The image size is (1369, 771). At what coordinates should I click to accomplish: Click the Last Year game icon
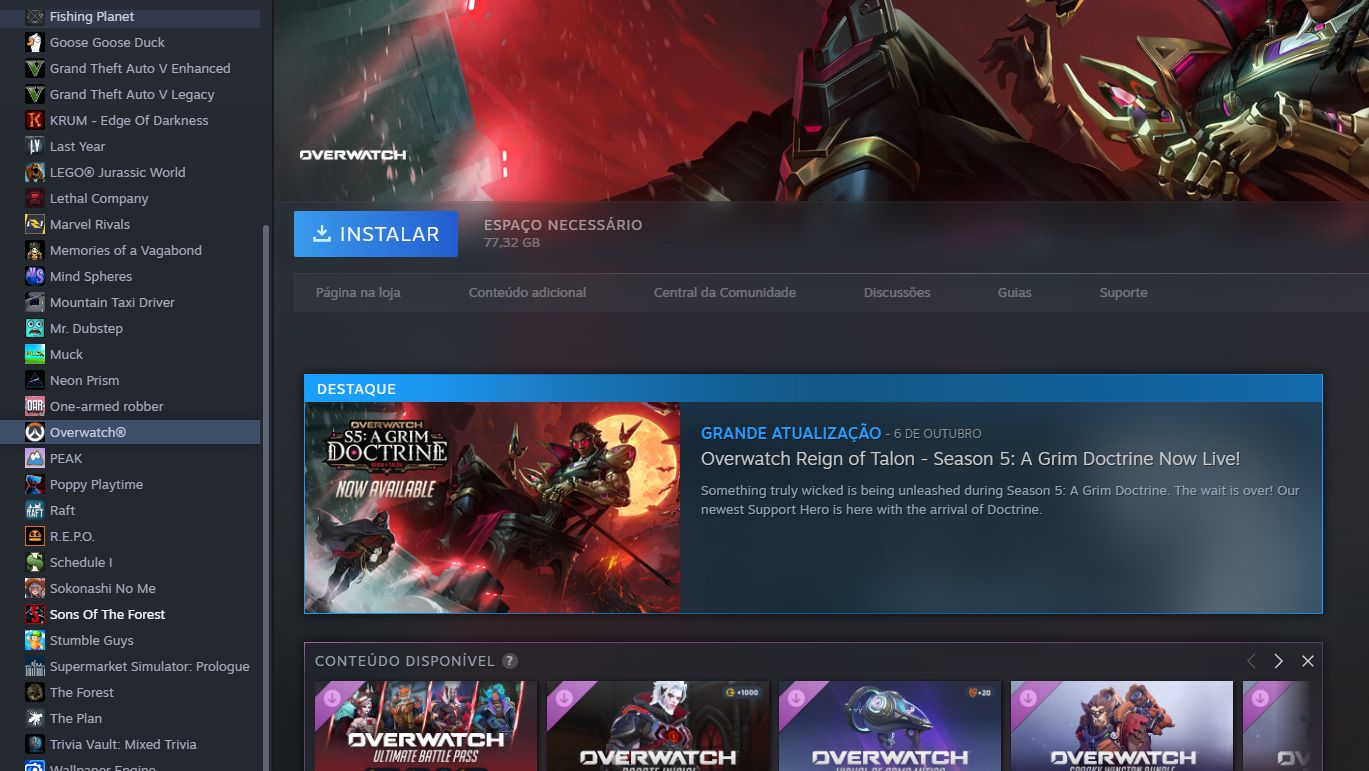point(35,146)
